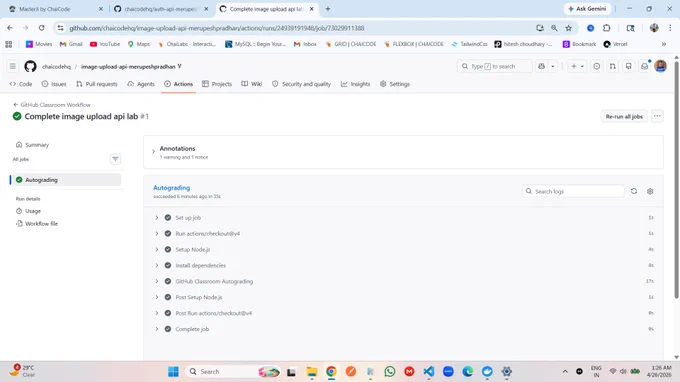Screen dimensions: 680x382
Task: Open Chrome three-dot menu
Action: [670, 28]
